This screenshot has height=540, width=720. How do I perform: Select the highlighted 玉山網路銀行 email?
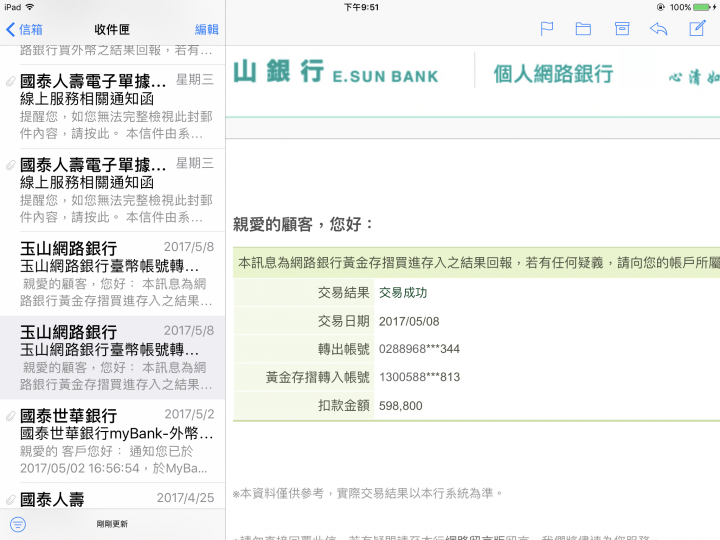point(115,358)
